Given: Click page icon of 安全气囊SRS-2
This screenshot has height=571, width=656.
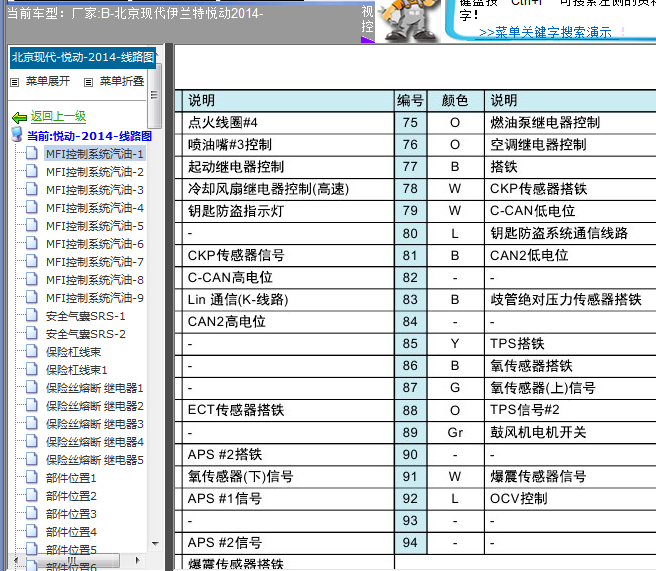Looking at the screenshot, I should pyautogui.click(x=31, y=333).
